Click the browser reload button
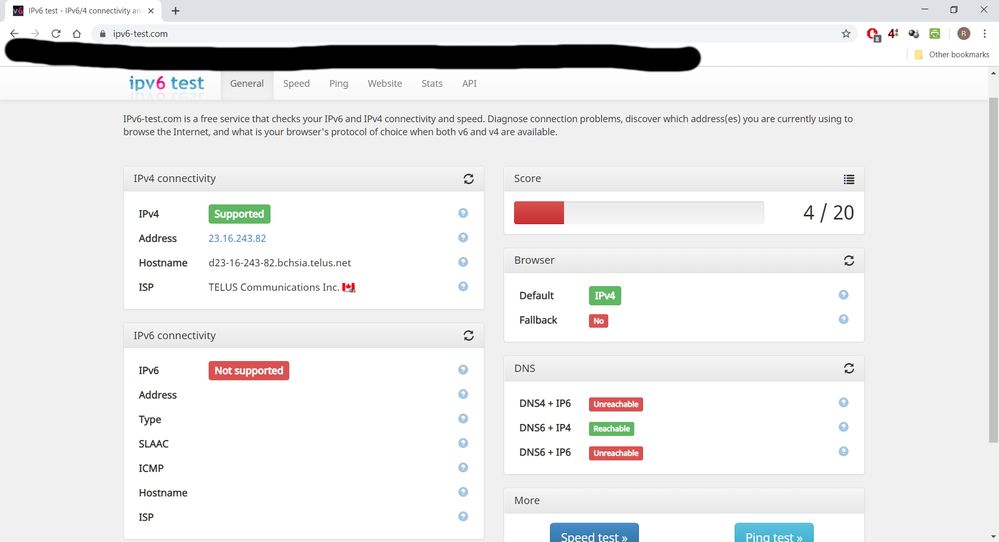The image size is (999, 542). coord(56,33)
